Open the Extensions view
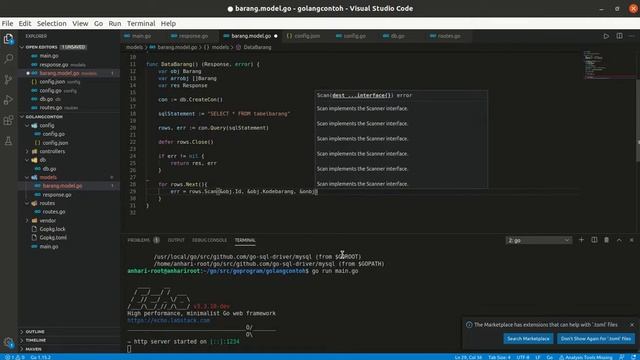Image resolution: width=640 pixels, height=360 pixels. 9,120
